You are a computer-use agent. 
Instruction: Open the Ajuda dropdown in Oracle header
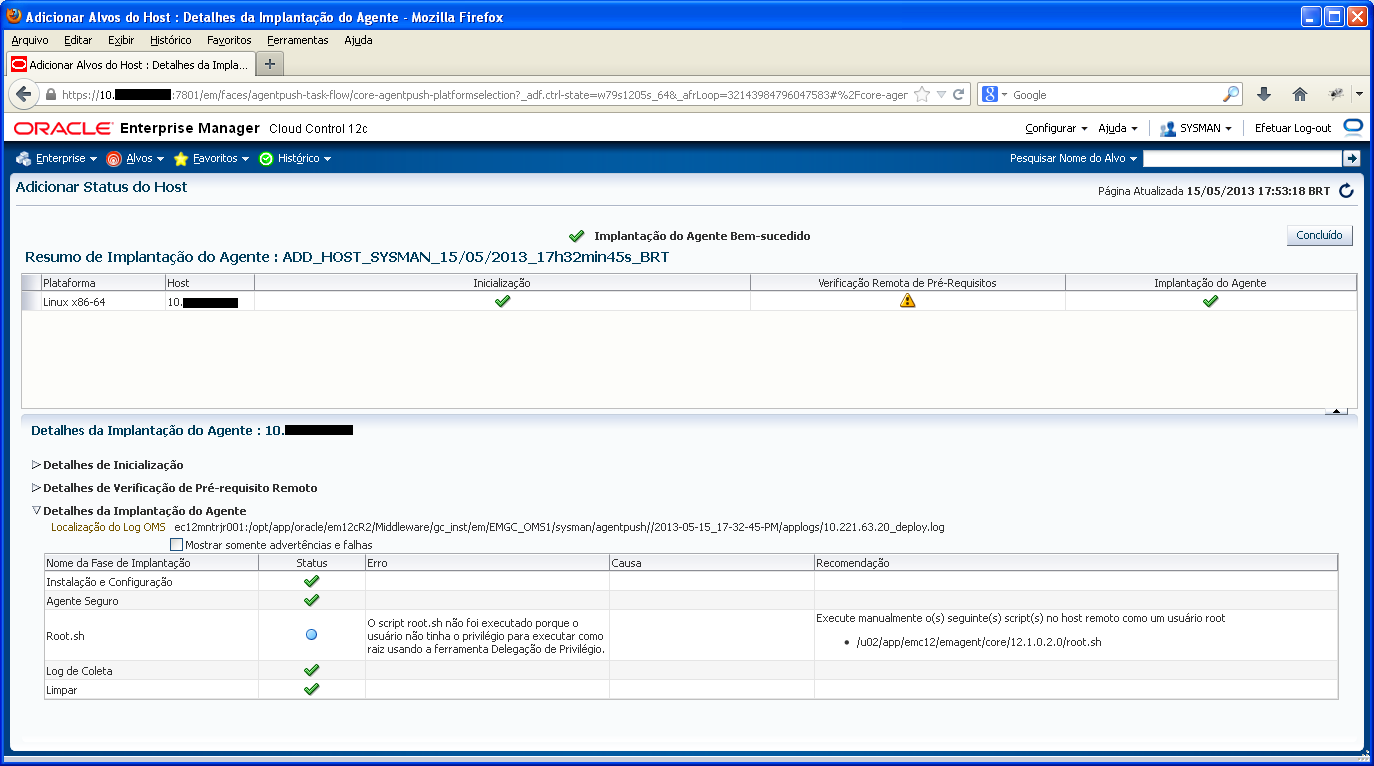1117,128
